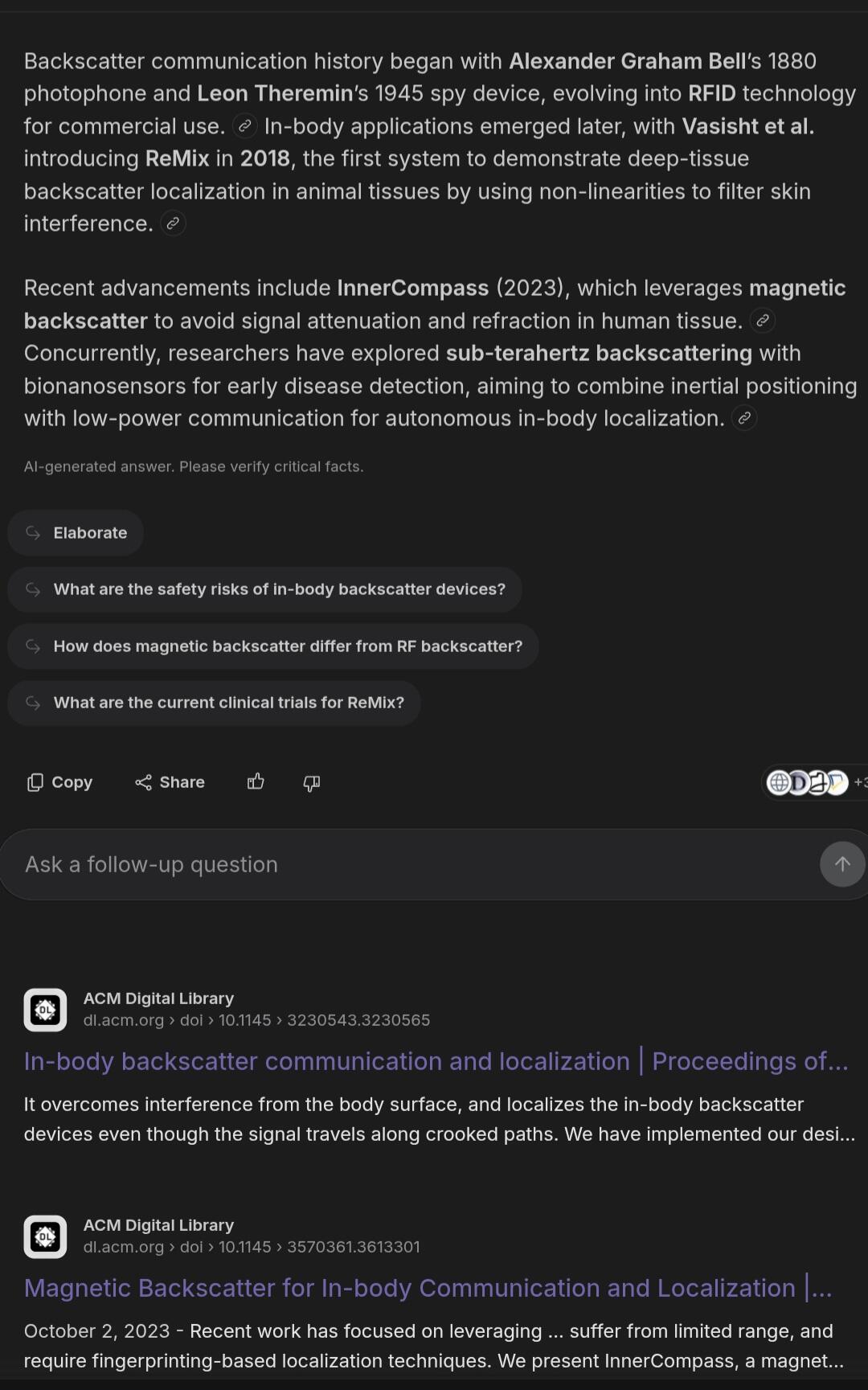Open citation link after 'human tissue.'

point(762,321)
